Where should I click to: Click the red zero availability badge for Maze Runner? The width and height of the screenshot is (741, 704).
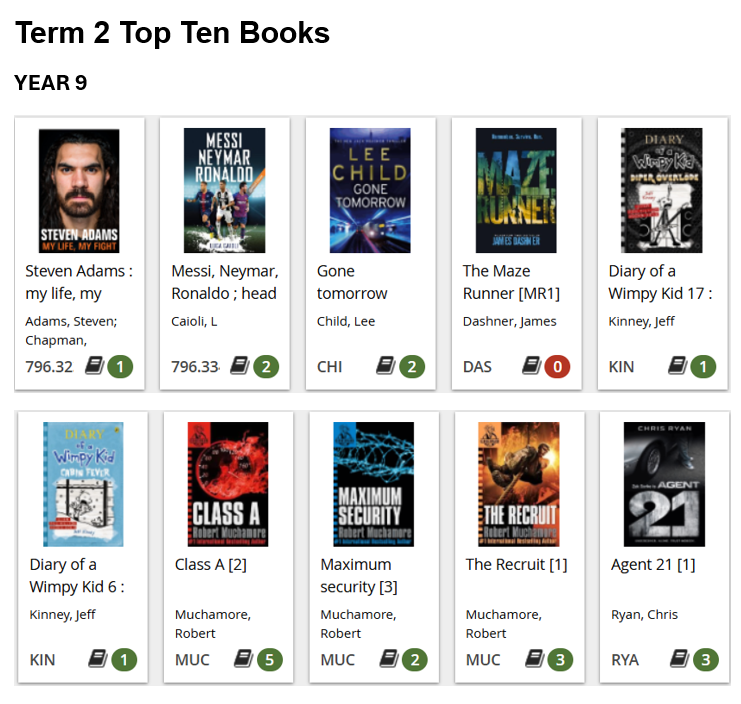pos(557,367)
